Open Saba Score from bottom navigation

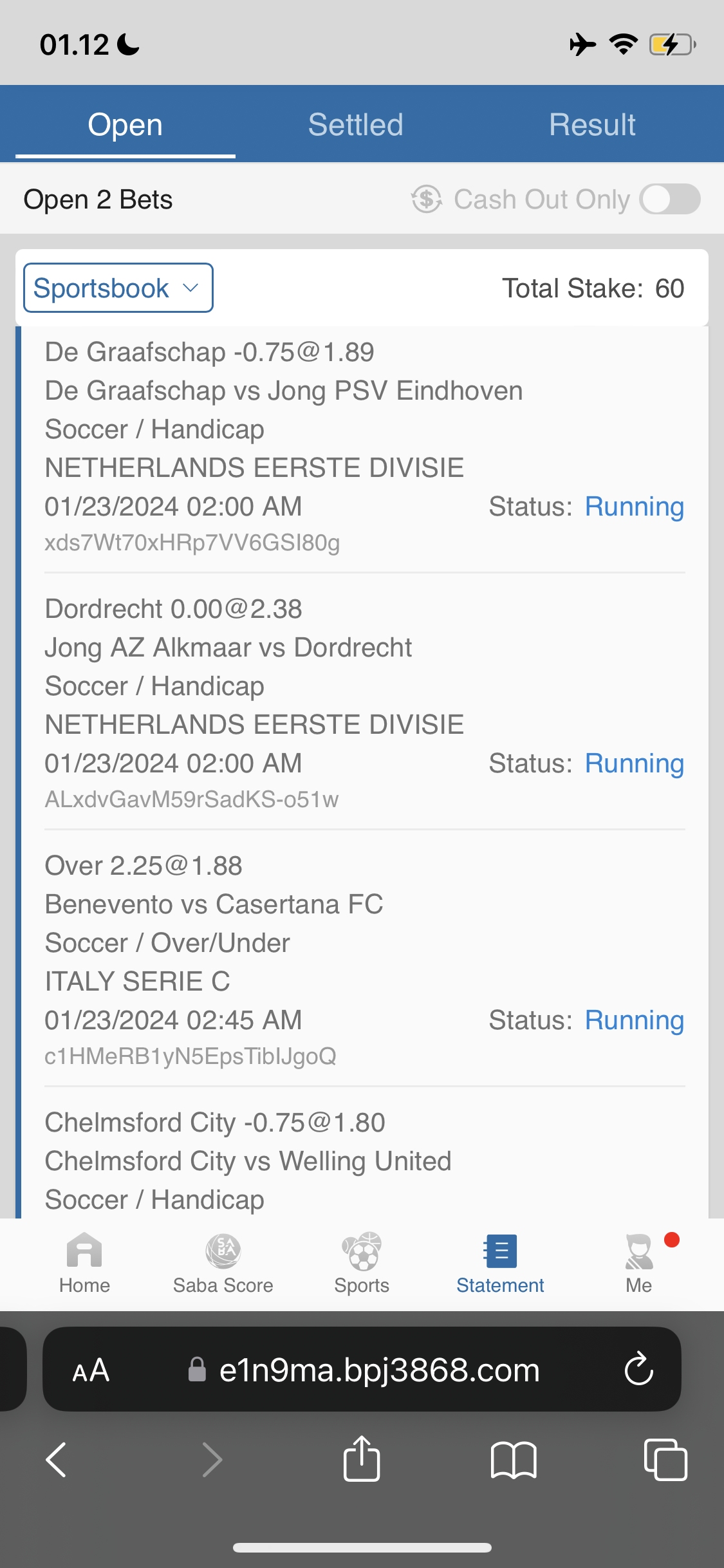pos(223,1252)
